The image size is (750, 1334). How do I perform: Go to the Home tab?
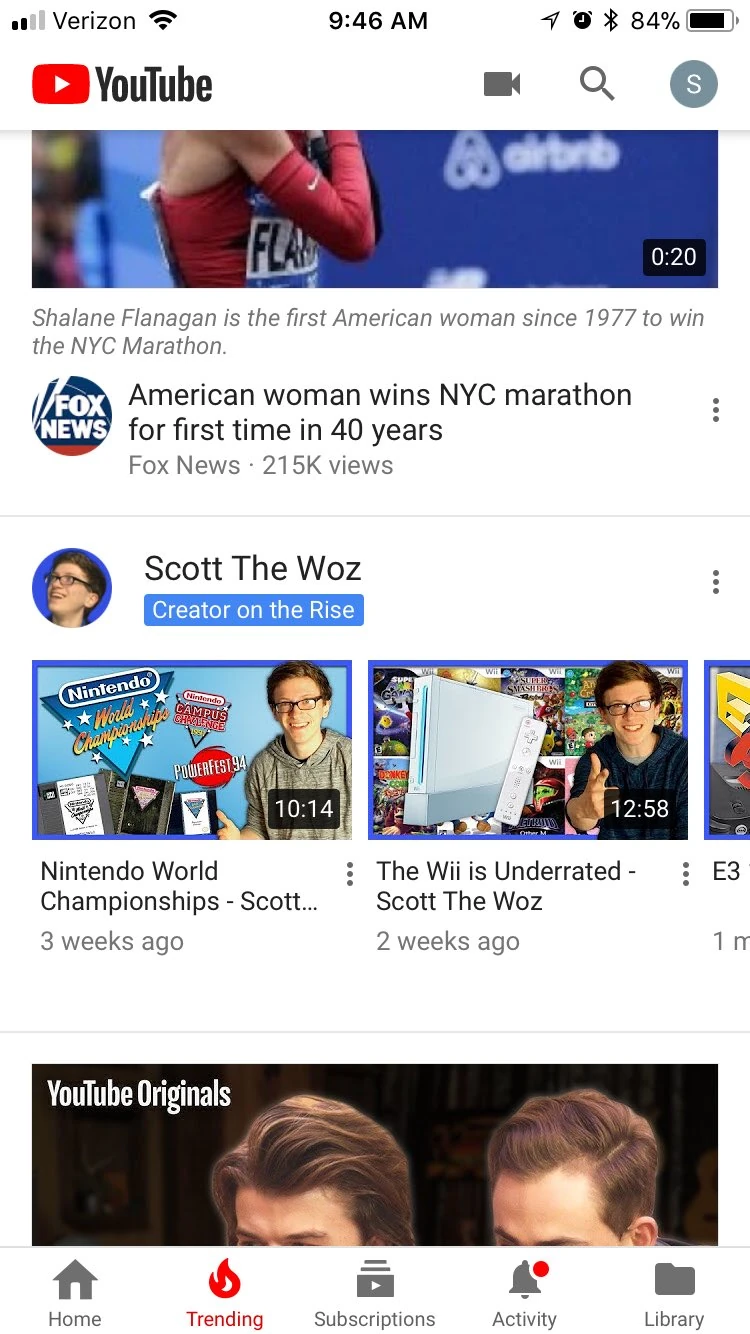click(75, 1293)
